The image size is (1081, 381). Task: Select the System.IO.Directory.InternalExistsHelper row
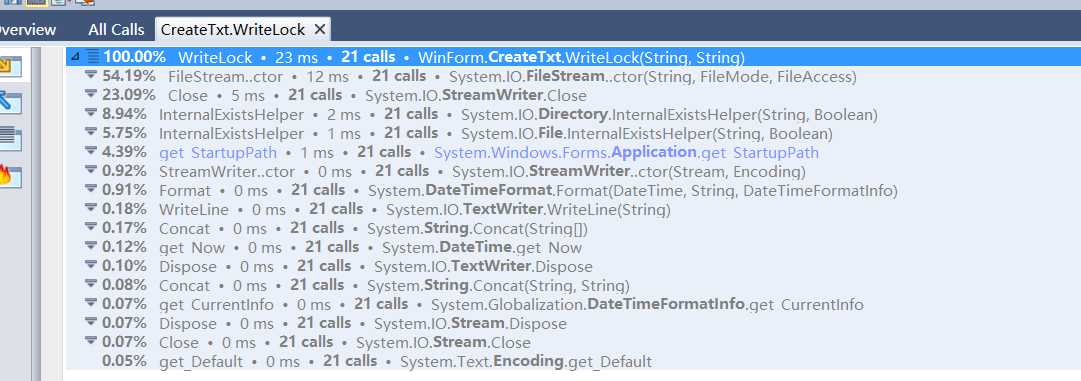(x=573, y=114)
